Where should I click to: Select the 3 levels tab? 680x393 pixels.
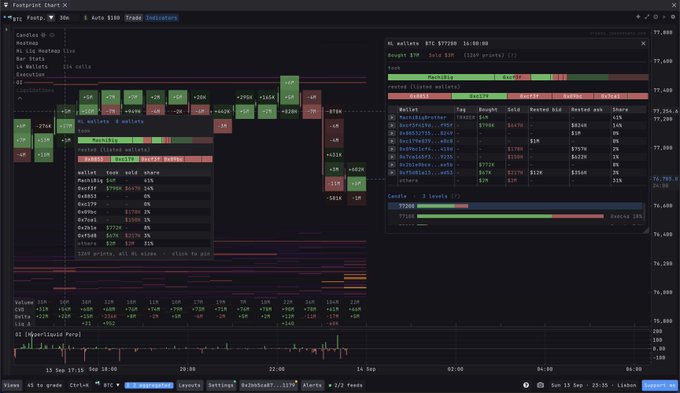tap(435, 196)
